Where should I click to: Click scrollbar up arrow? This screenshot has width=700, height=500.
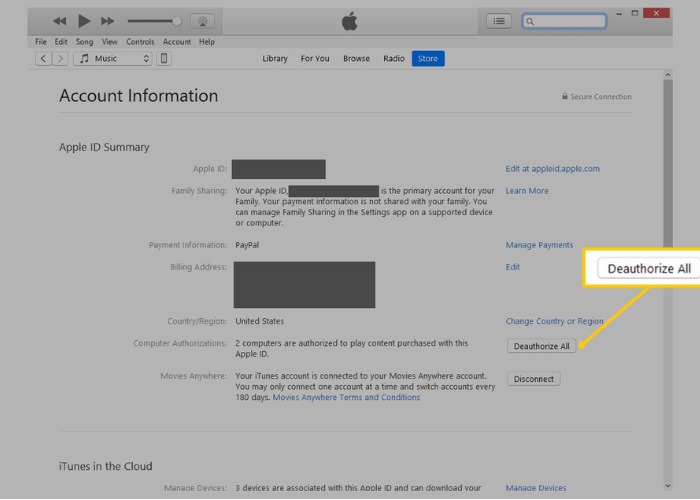coord(667,75)
